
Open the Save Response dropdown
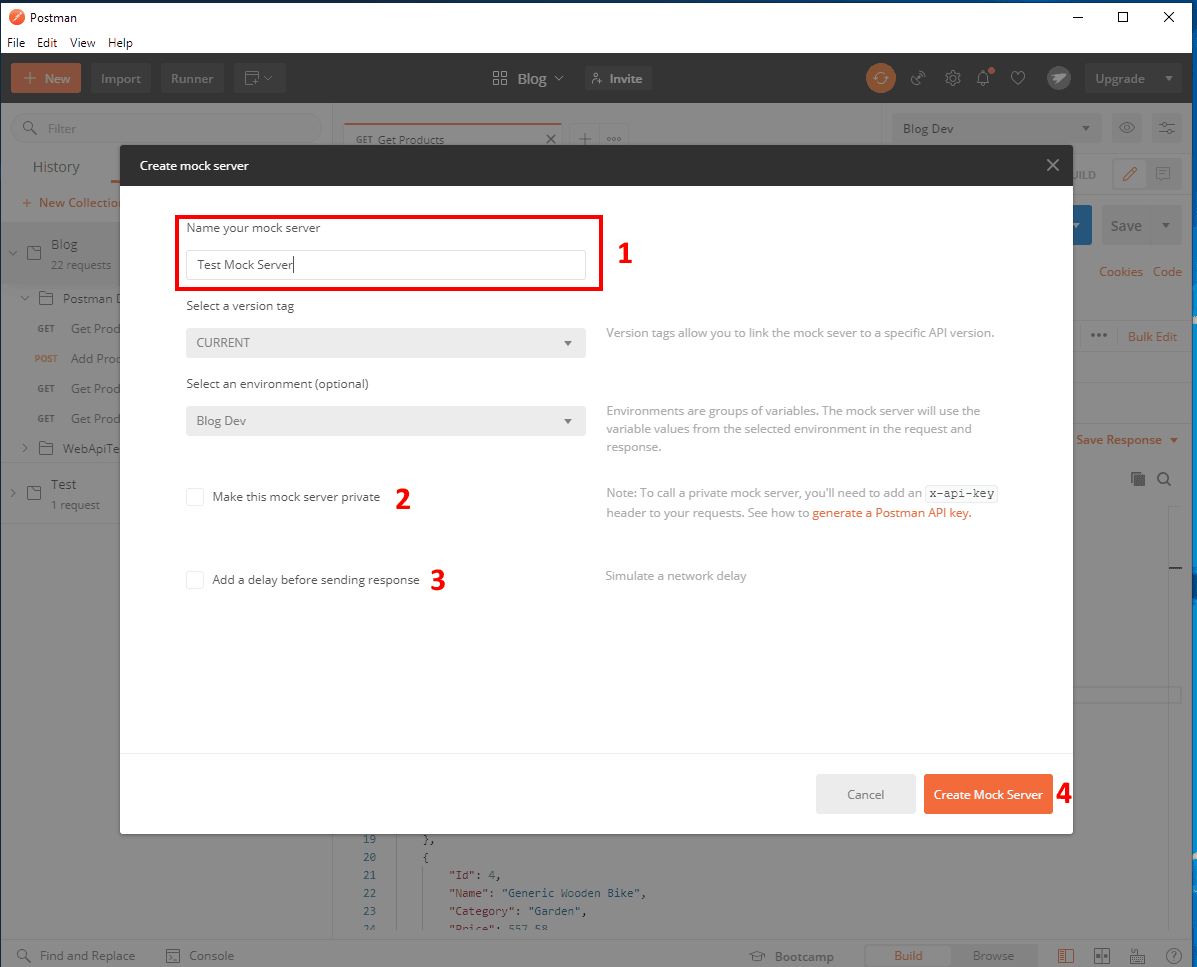pos(1128,440)
